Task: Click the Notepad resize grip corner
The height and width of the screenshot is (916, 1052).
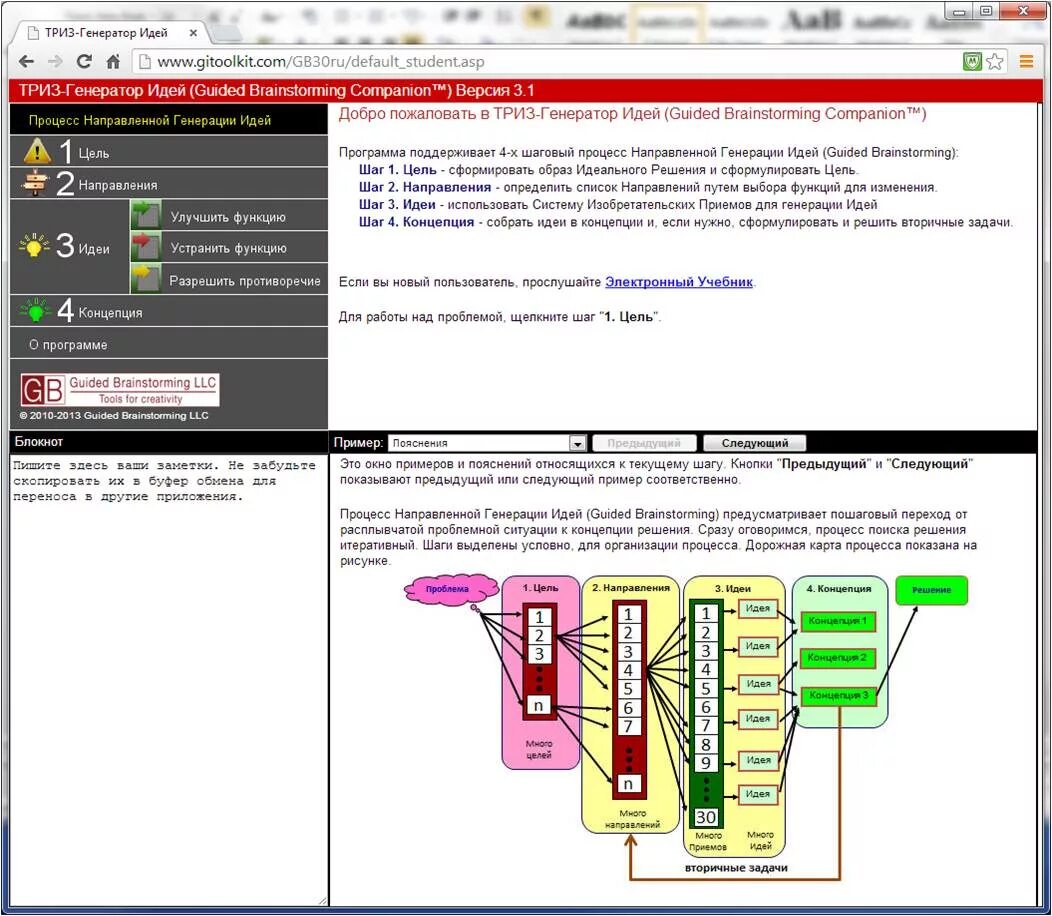Action: (x=323, y=901)
